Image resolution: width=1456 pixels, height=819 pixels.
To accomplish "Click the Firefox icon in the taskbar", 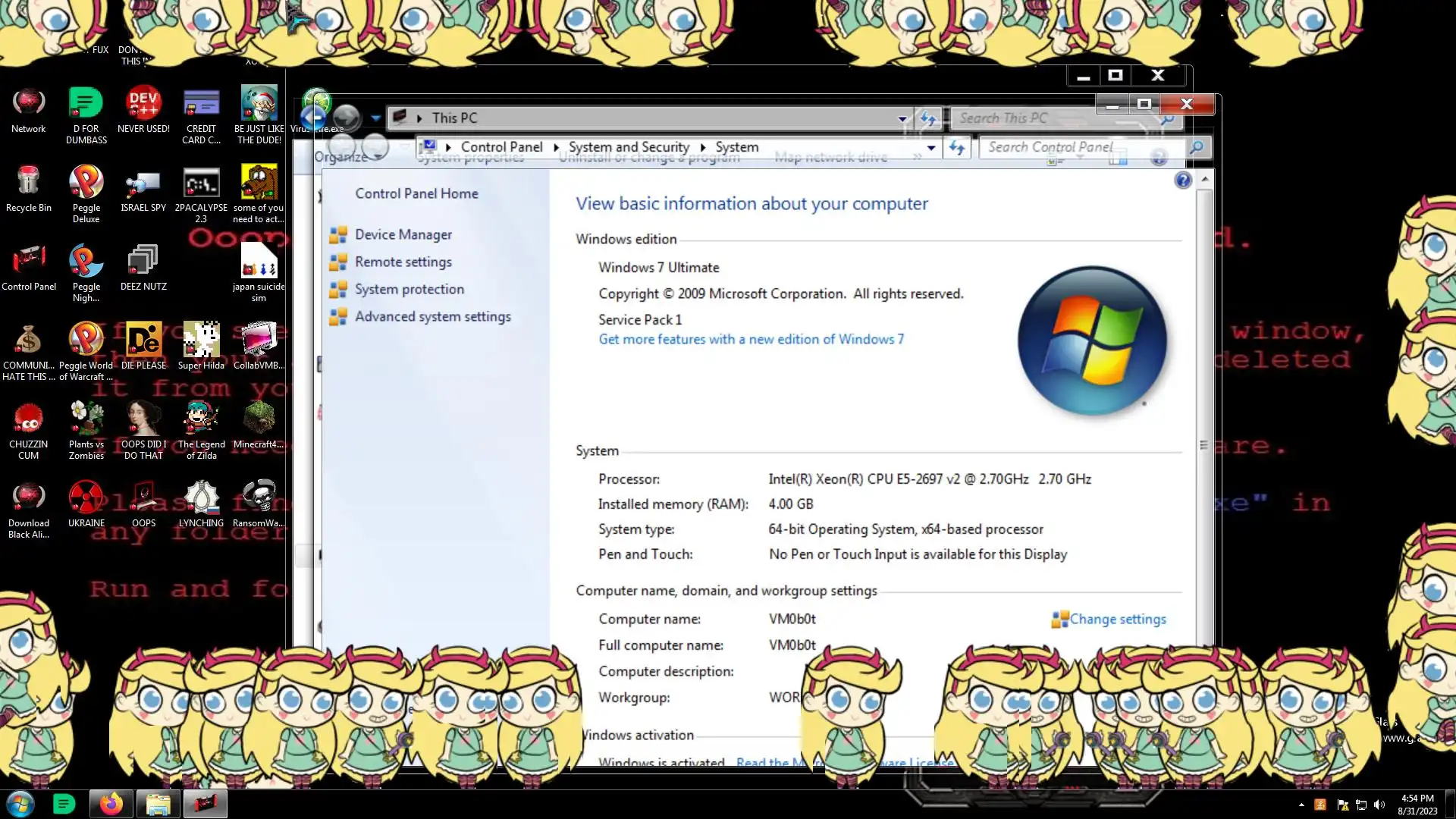I will (111, 804).
